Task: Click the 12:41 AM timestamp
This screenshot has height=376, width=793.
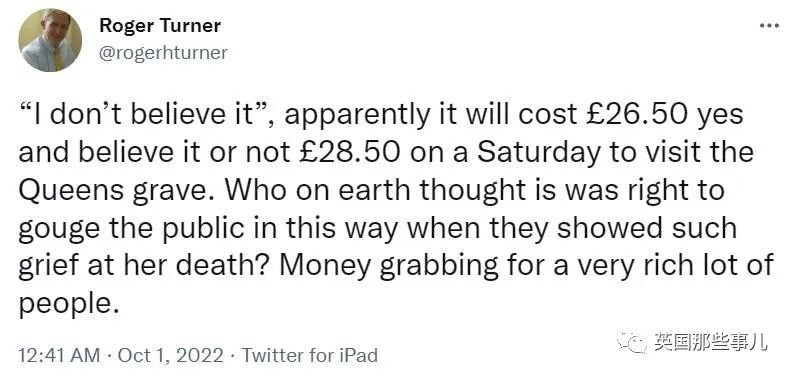Action: (59, 355)
